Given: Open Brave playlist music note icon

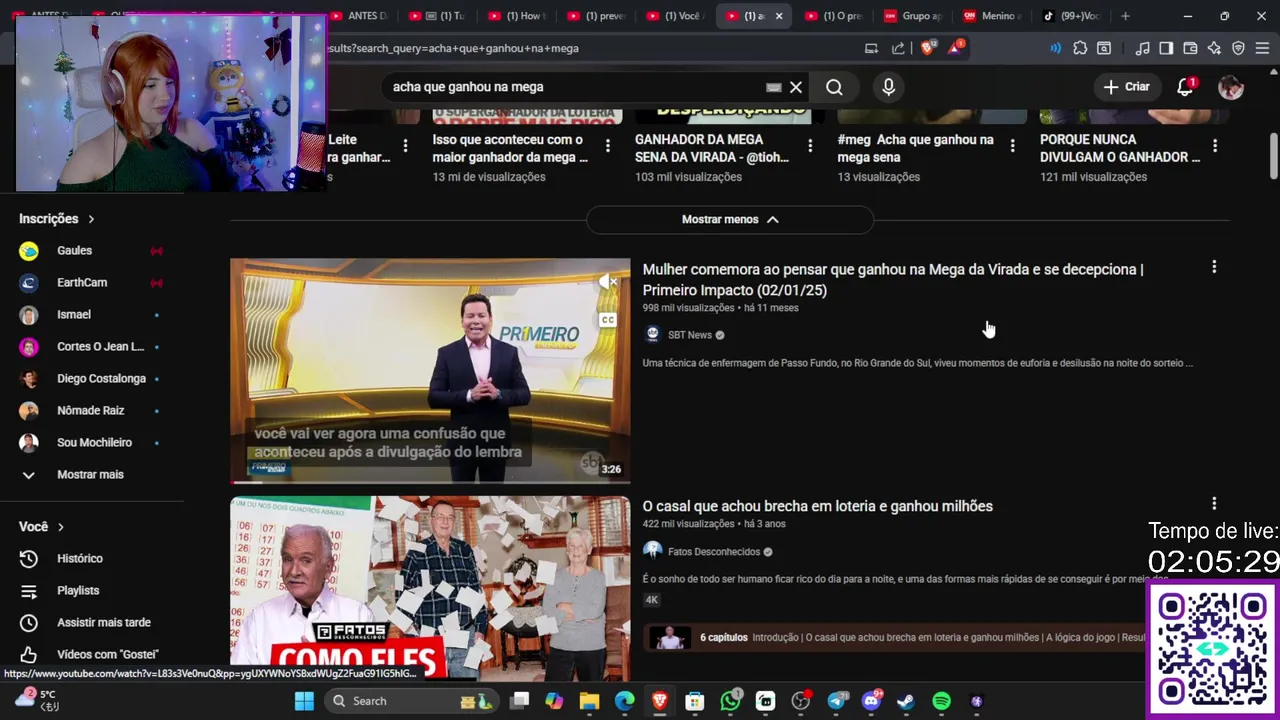Looking at the screenshot, I should [1143, 48].
